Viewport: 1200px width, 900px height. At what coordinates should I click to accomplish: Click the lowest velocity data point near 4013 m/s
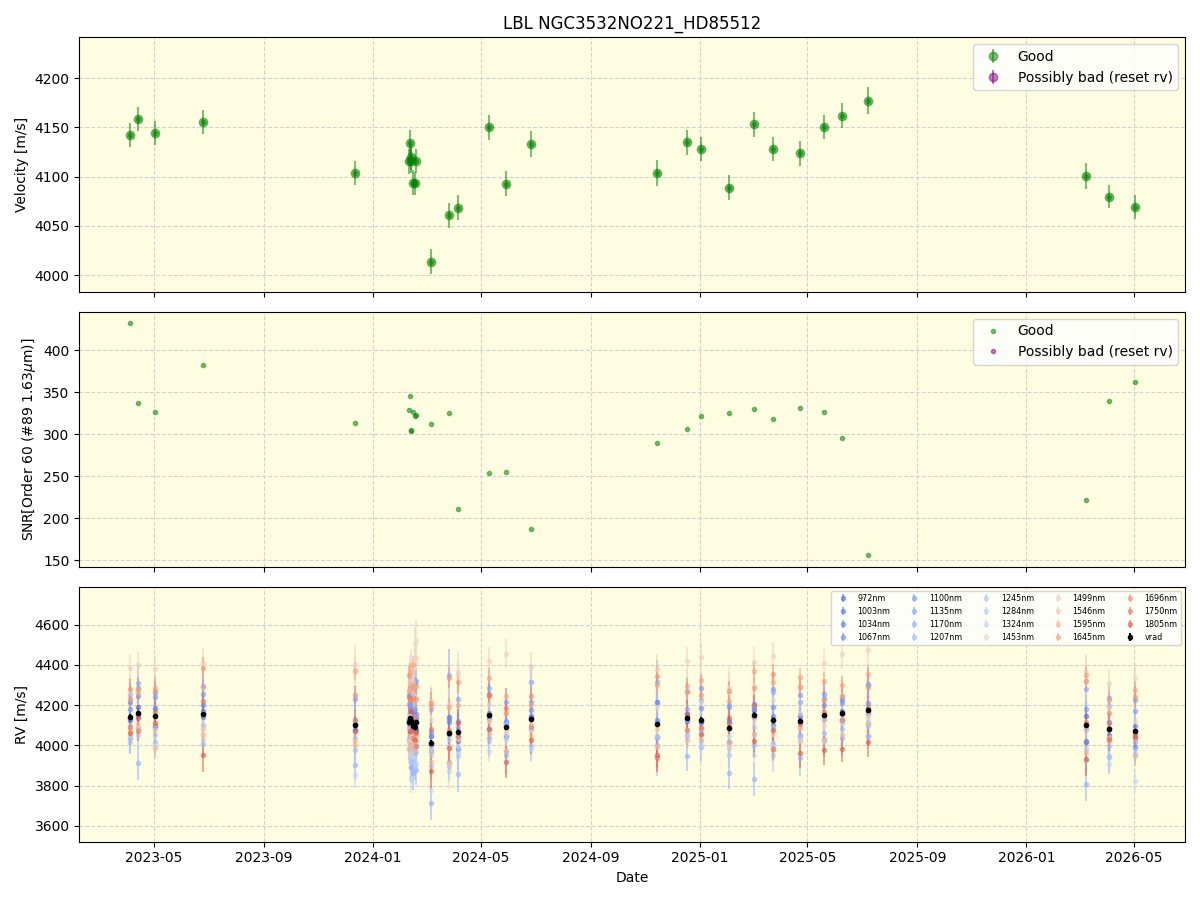point(431,262)
